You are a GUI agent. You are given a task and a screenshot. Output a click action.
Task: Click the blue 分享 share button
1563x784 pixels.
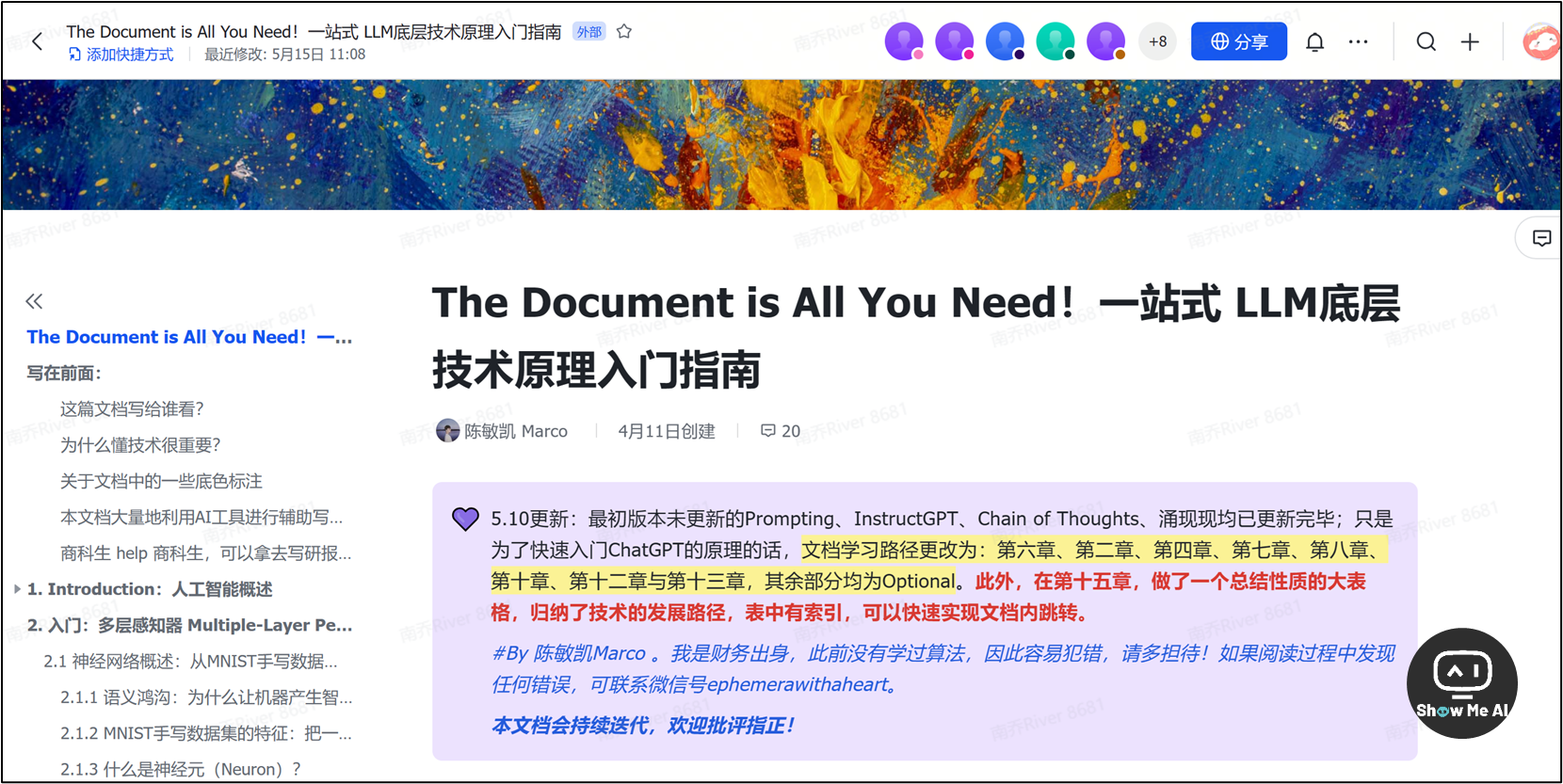(1238, 41)
